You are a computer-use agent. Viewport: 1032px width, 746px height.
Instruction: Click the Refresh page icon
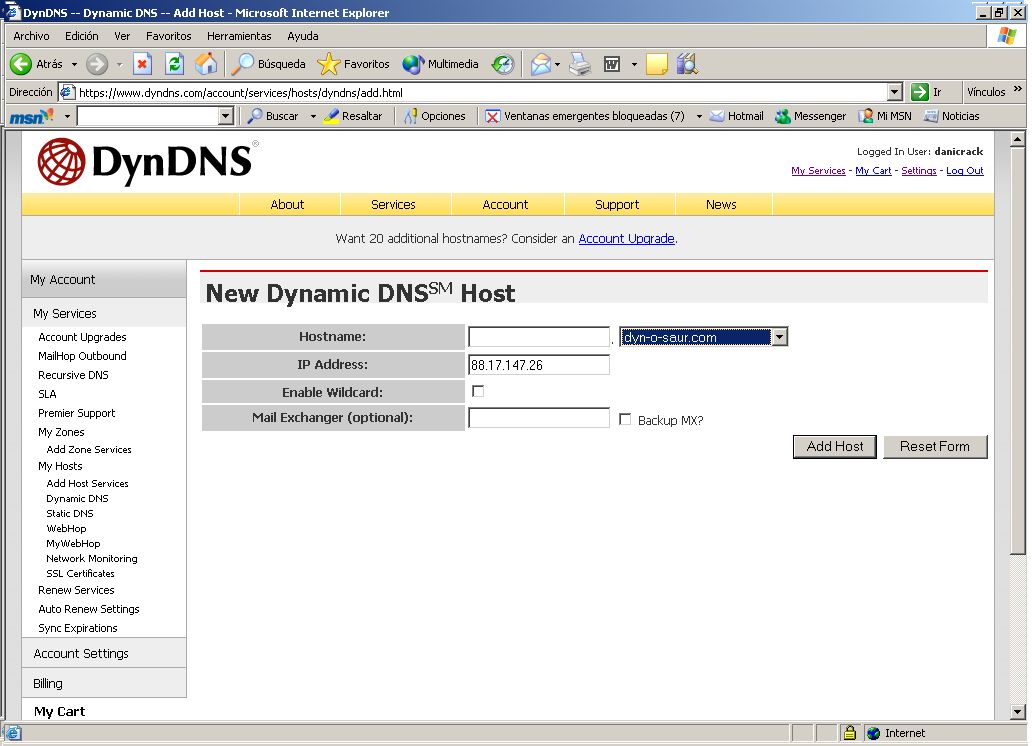[174, 64]
